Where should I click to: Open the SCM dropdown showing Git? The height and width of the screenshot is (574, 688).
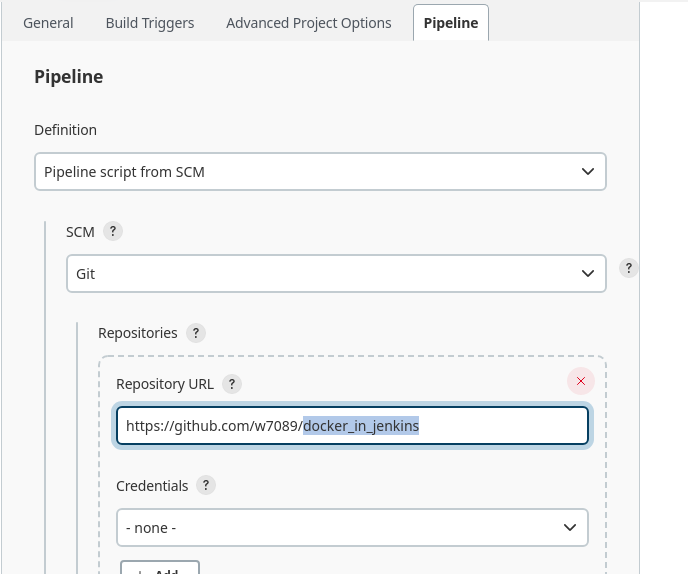(x=336, y=273)
